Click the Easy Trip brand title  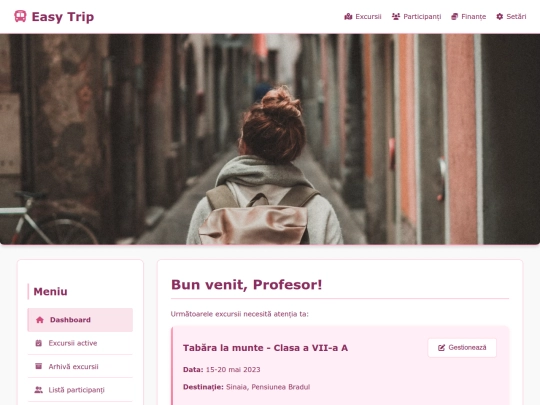63,17
